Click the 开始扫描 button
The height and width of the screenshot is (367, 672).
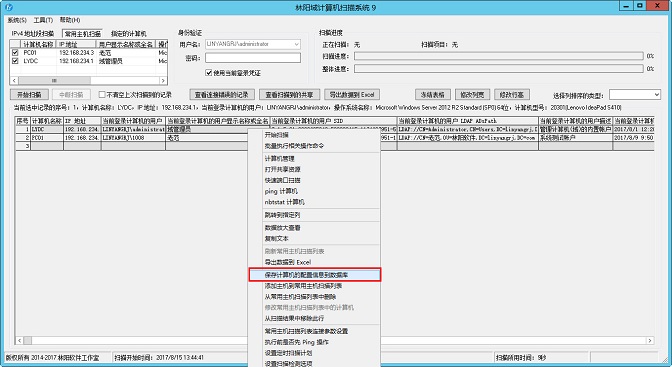(29, 95)
